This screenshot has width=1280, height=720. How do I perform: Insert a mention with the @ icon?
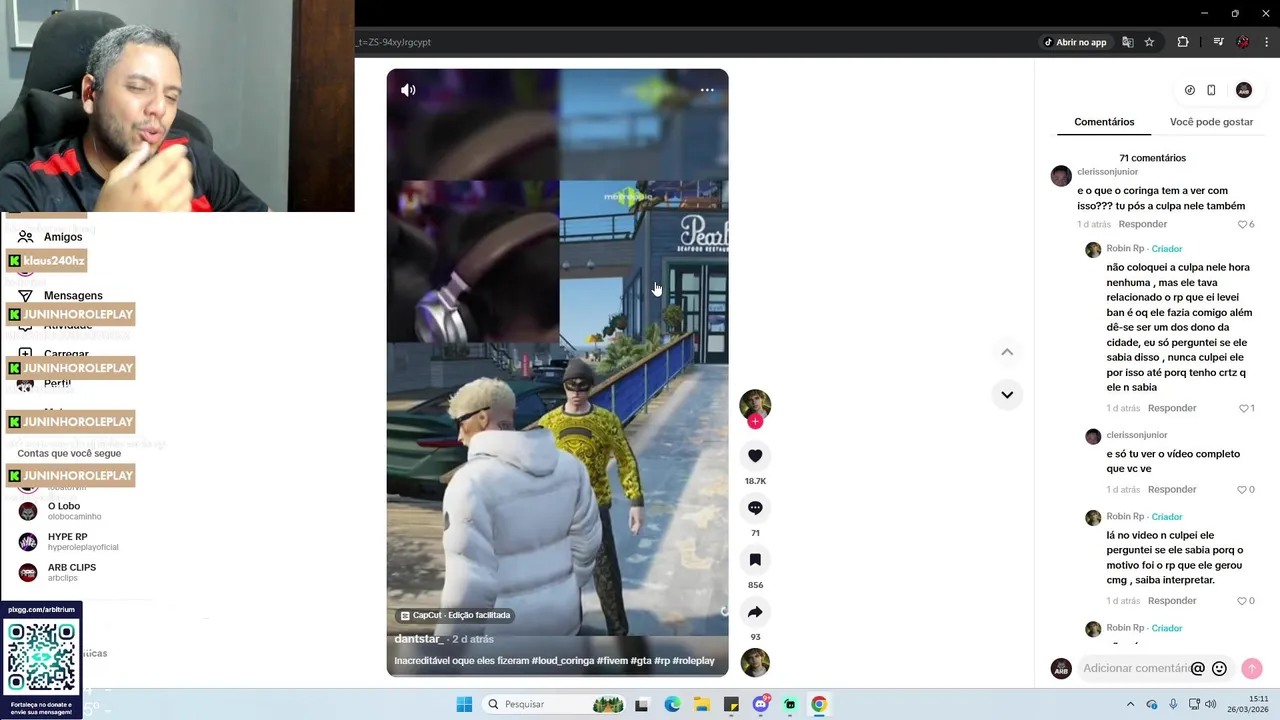pyautogui.click(x=1197, y=668)
